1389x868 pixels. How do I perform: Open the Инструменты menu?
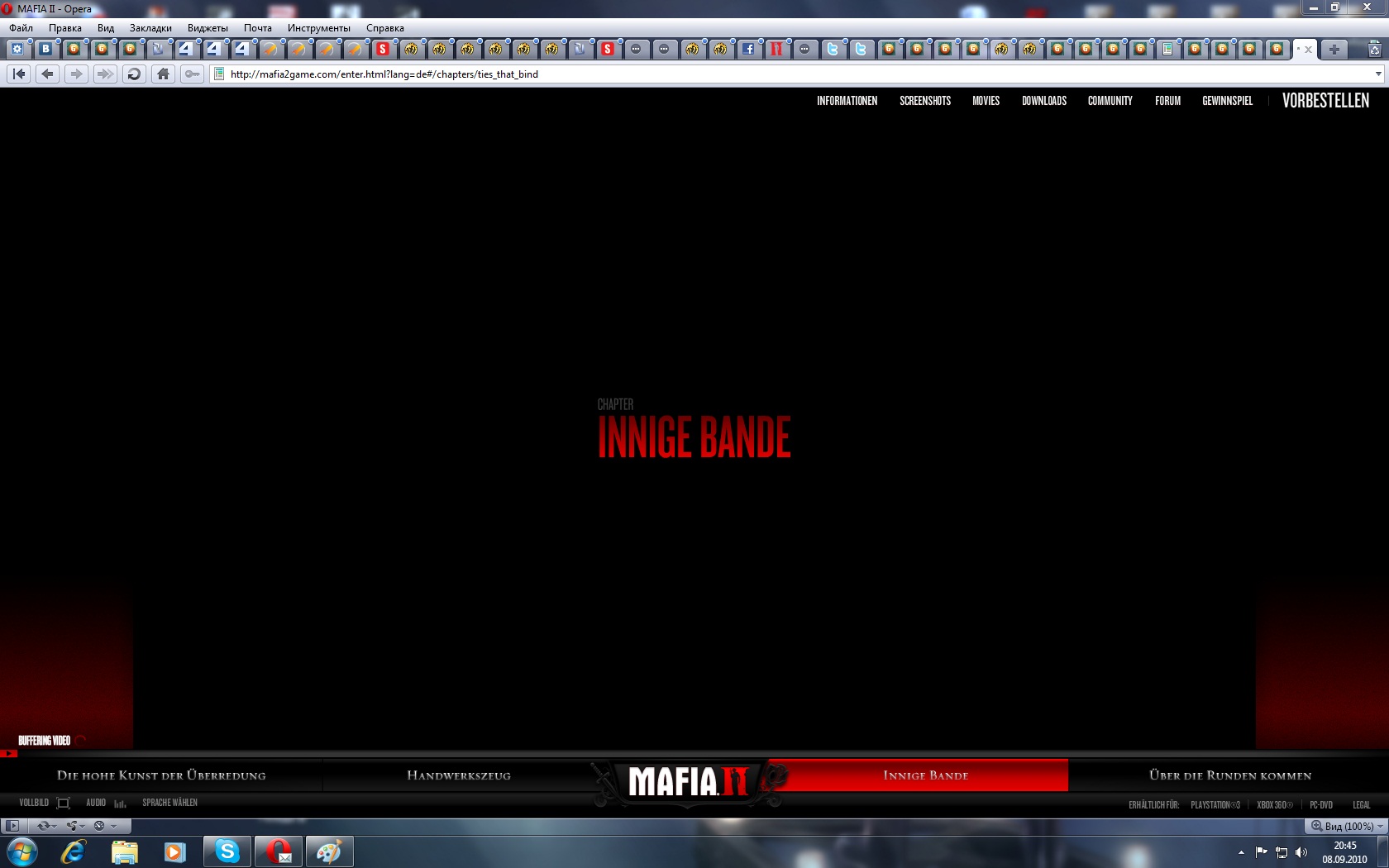(x=319, y=28)
